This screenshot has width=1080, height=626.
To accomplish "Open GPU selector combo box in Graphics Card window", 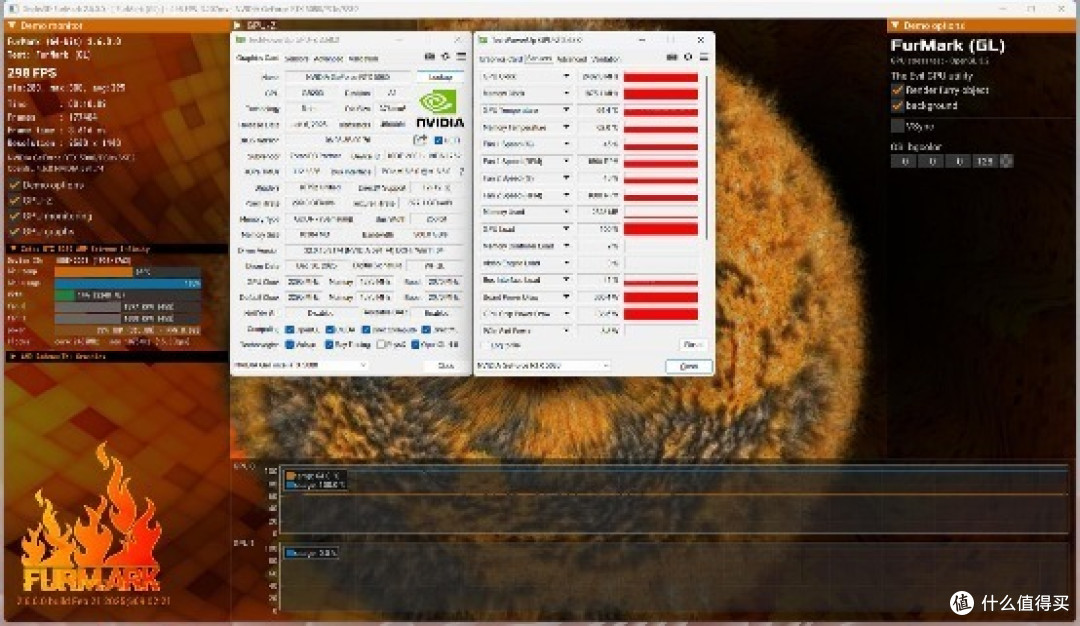I will (301, 365).
